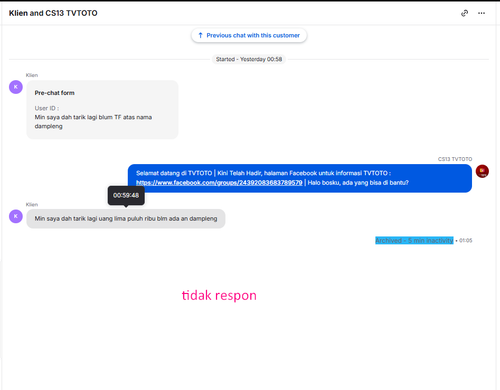This screenshot has height=390, width=500.
Task: Click the 'Started - Yesterday 00:58' label
Action: pos(249,59)
